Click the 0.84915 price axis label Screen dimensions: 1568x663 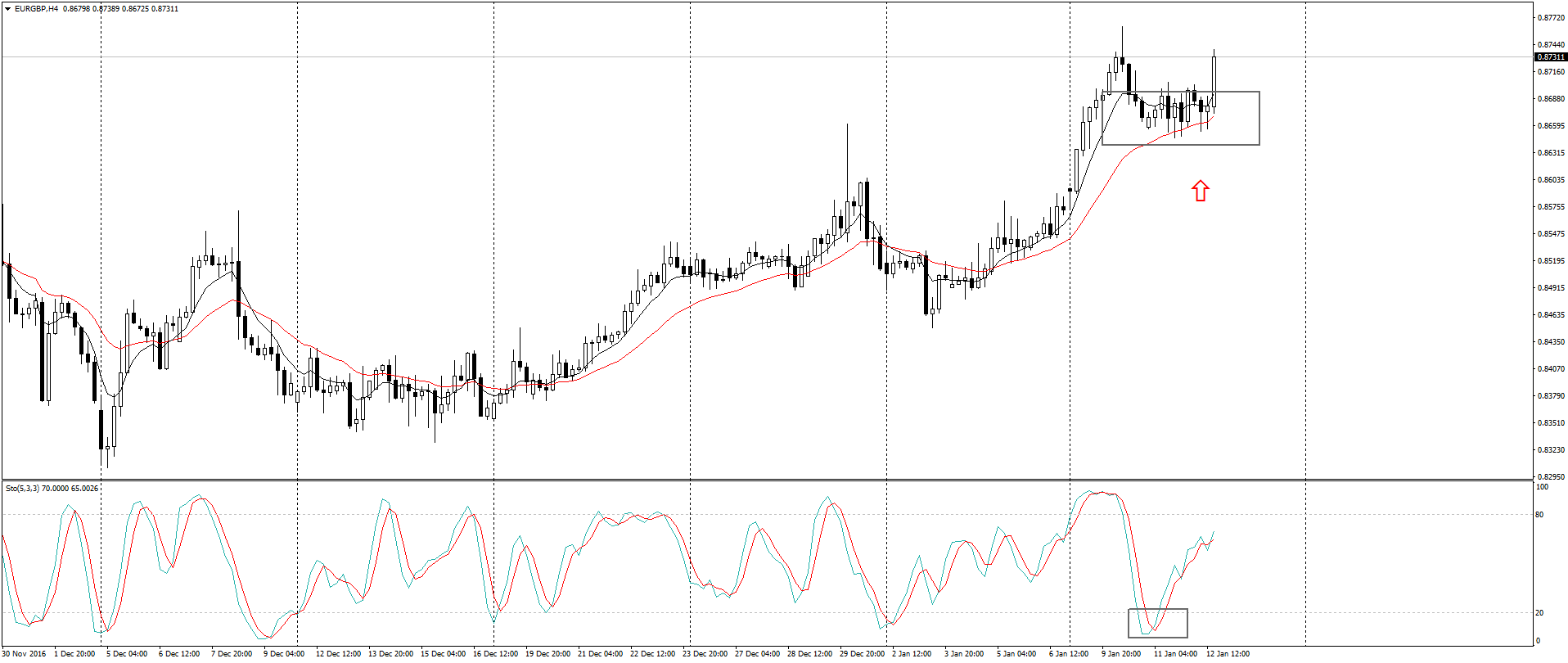1551,288
